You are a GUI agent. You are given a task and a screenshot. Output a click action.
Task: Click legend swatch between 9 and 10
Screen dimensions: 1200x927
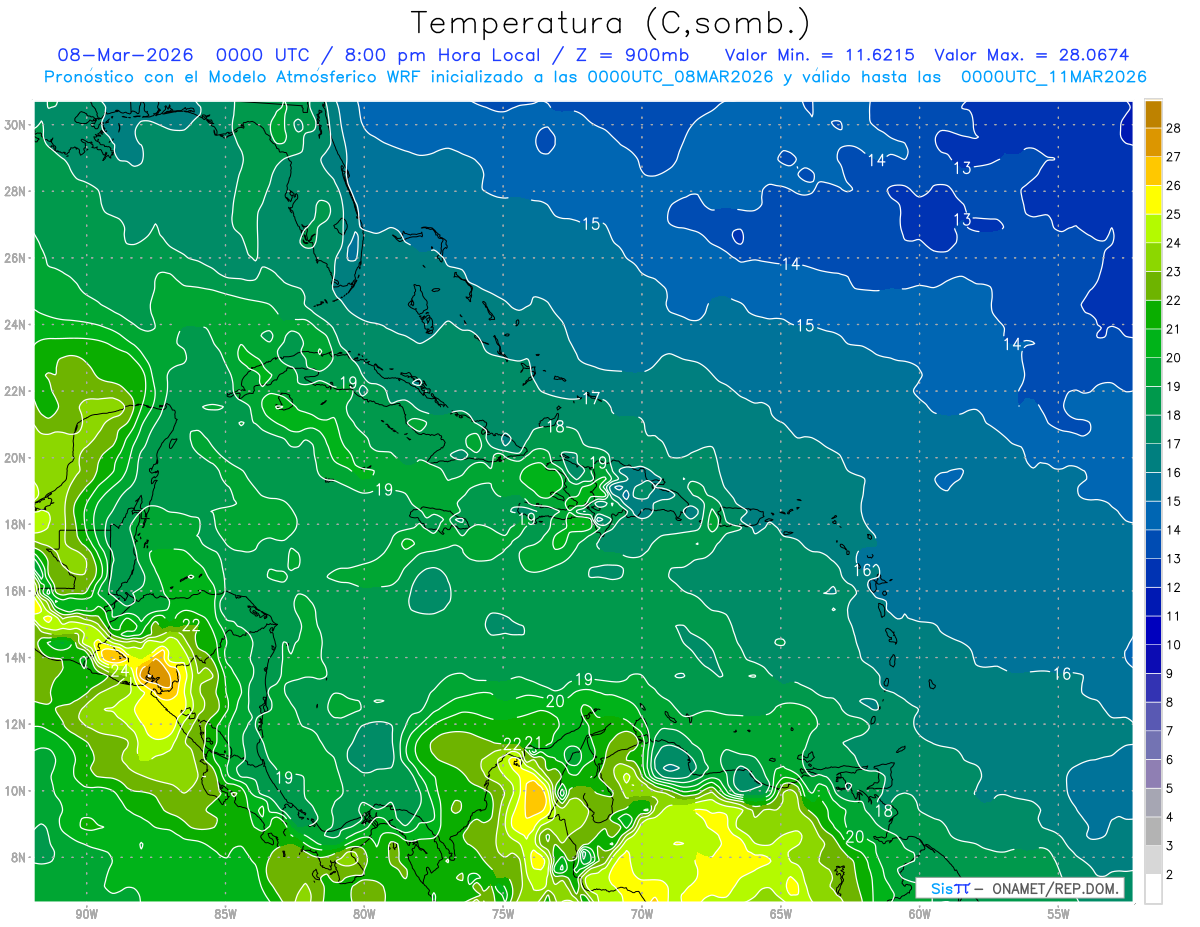pos(1153,659)
